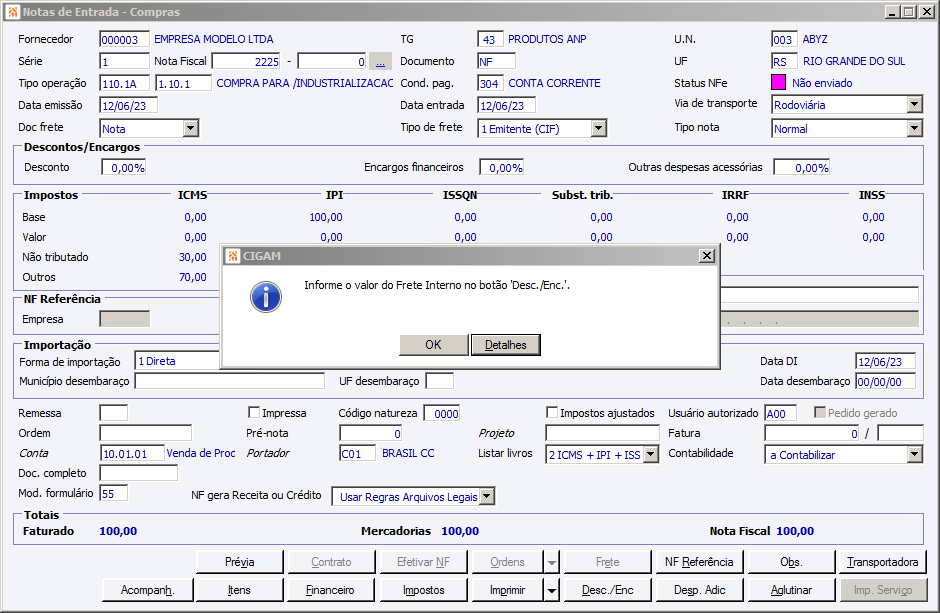
Task: Focus the Projeto input field
Action: click(602, 433)
